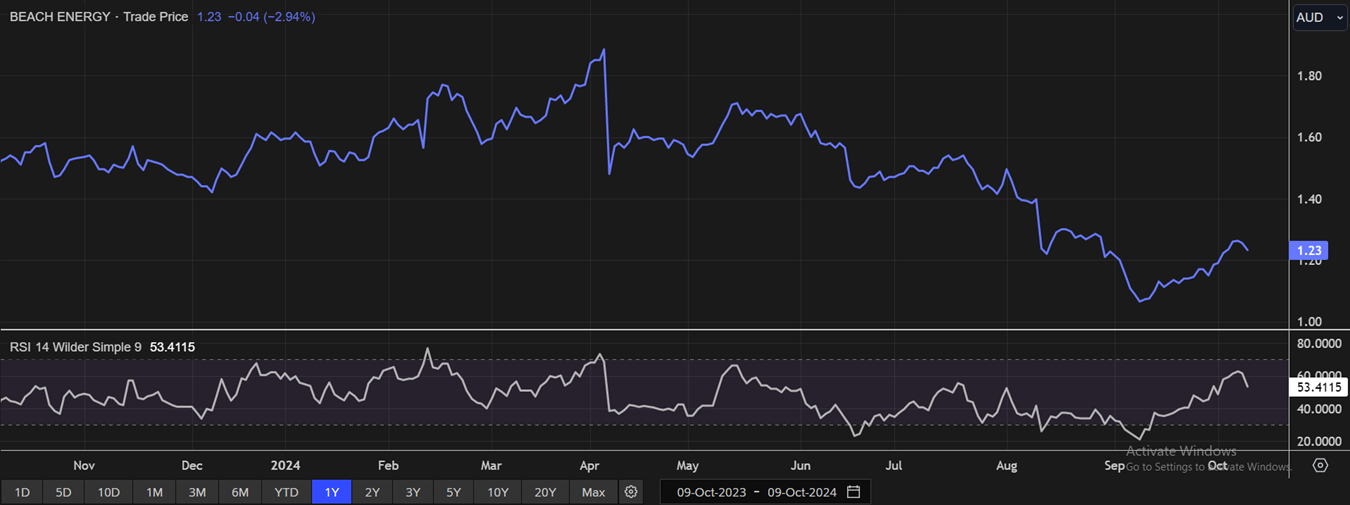Screen dimensions: 1350x505
Task: Click the -0.04 (-2.94%) price change text
Action: [271, 17]
